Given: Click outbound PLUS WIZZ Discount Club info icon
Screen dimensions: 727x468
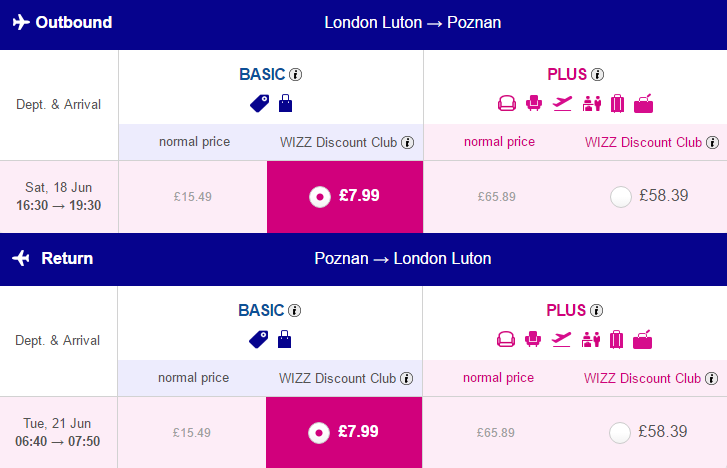Looking at the screenshot, I should pos(713,142).
